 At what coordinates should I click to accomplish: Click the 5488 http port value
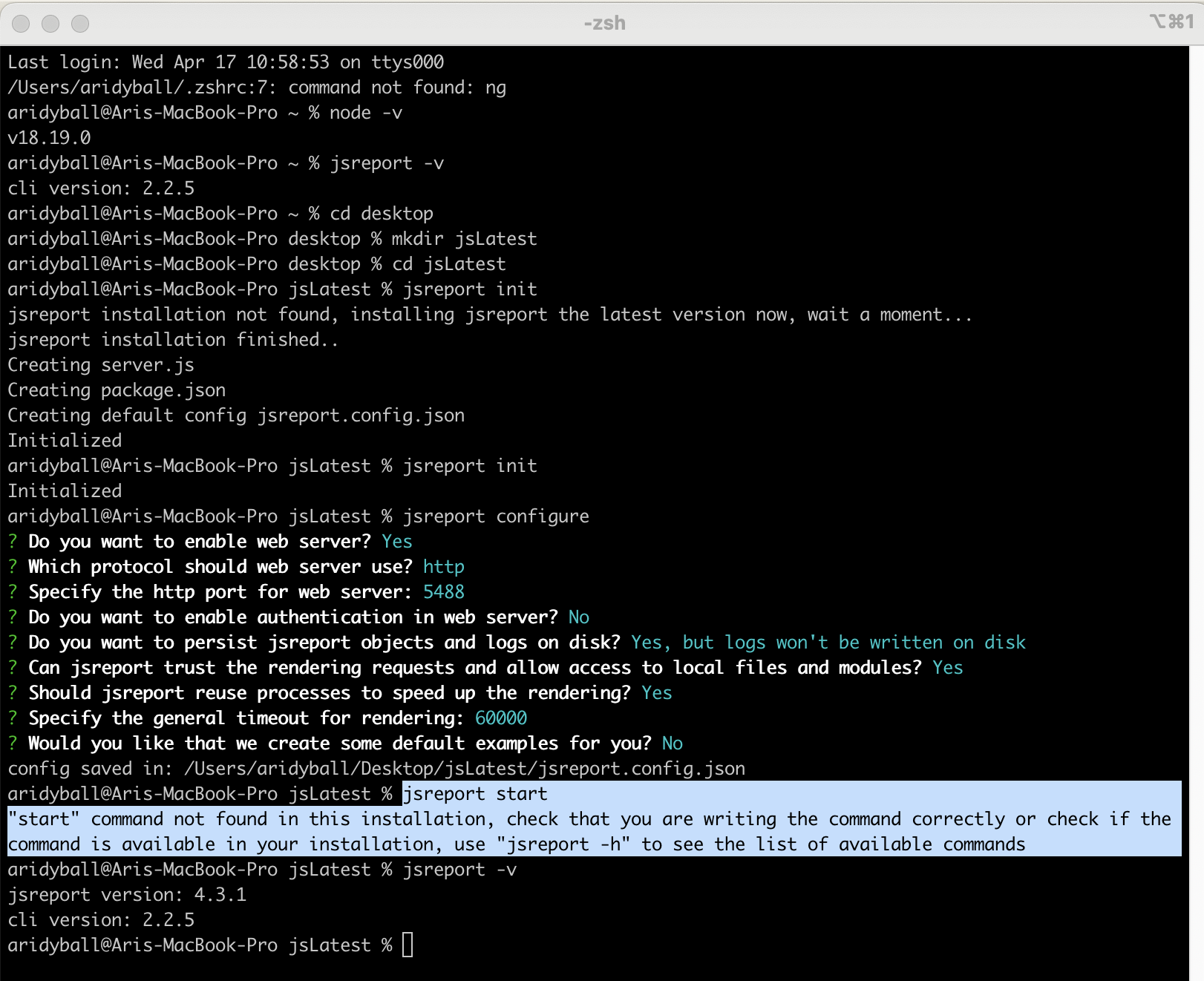(443, 592)
